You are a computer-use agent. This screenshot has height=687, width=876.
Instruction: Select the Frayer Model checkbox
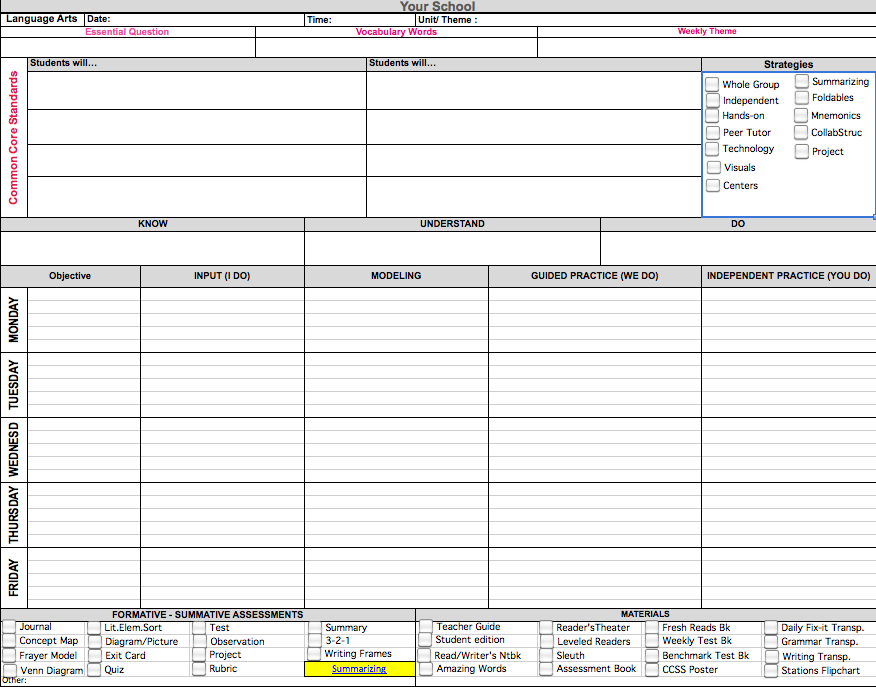9,655
